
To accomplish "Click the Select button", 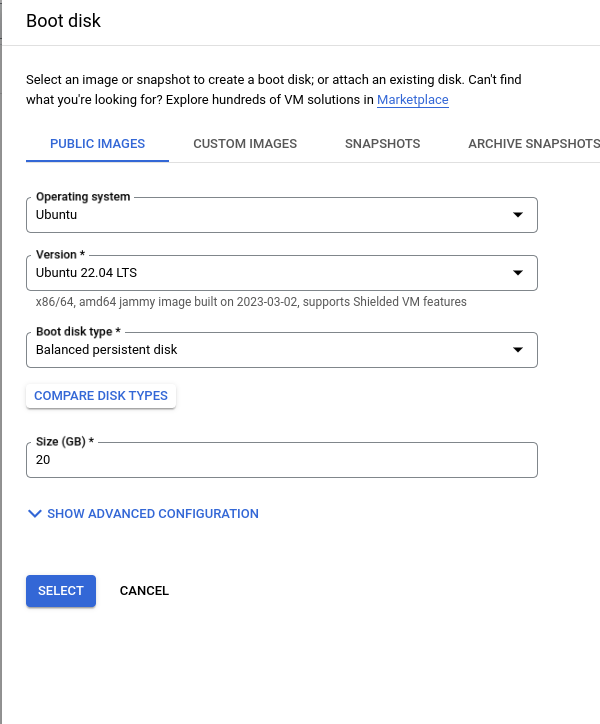I will pos(61,591).
